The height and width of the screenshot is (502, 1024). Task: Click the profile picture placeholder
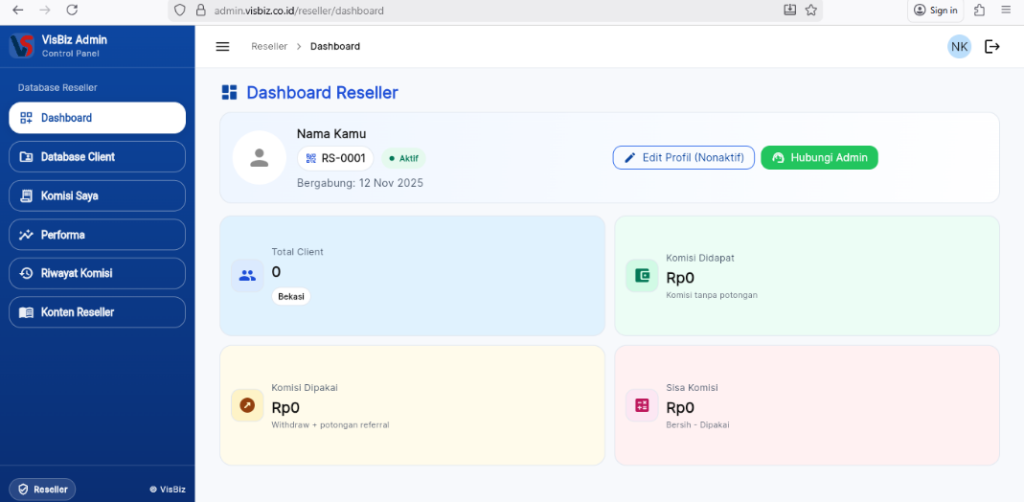pos(259,158)
